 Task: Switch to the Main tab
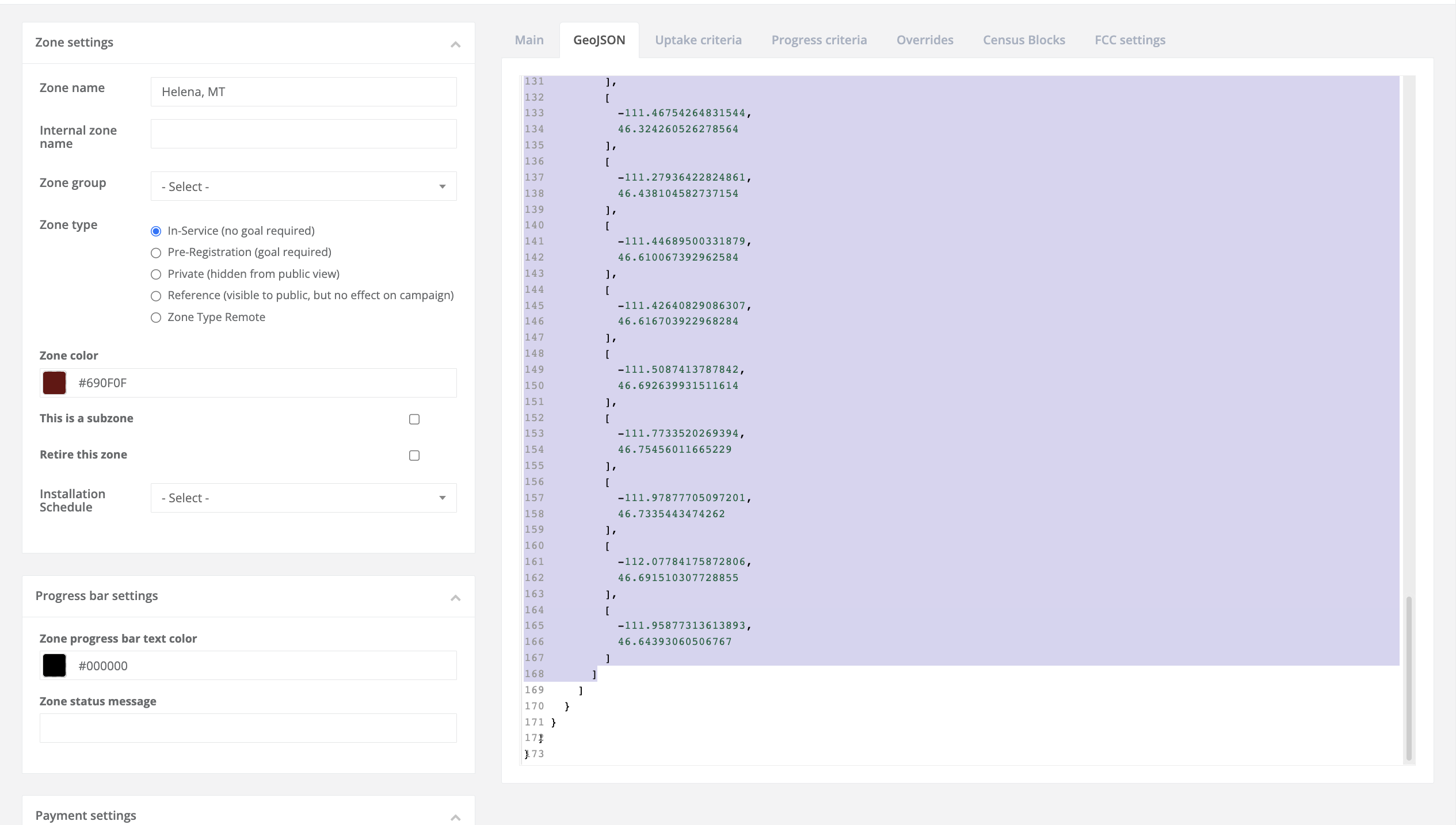coord(528,40)
